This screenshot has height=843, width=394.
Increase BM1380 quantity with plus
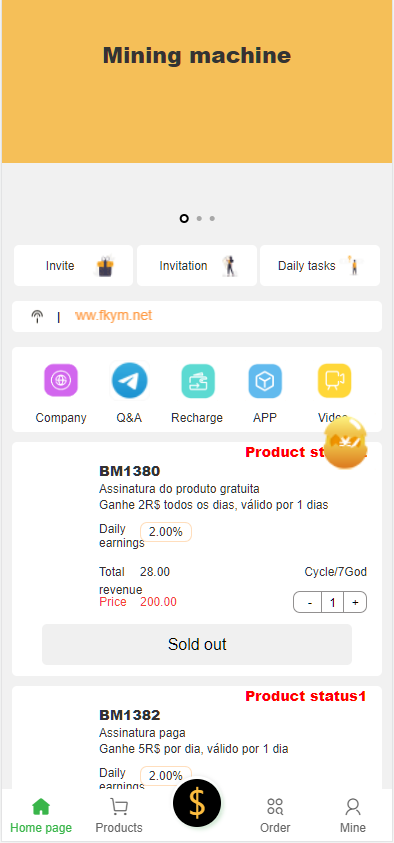355,603
